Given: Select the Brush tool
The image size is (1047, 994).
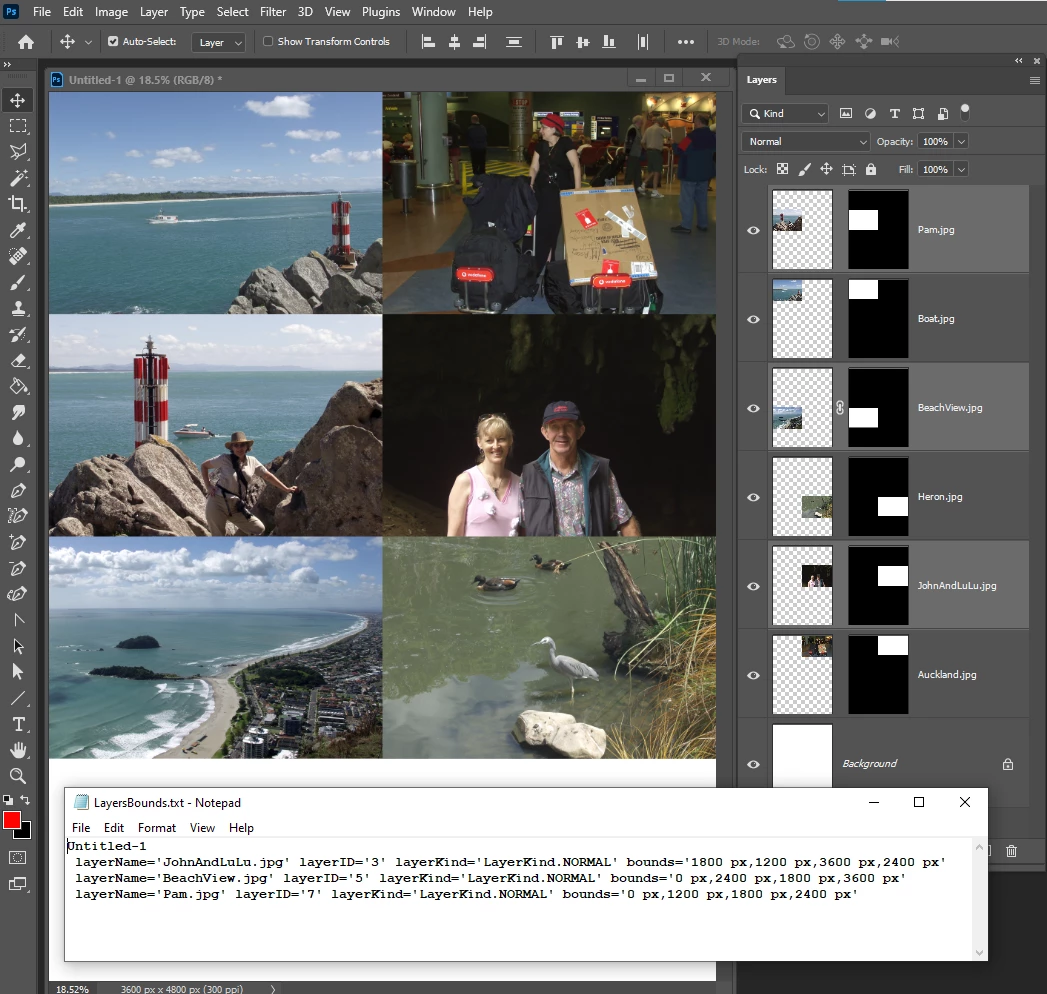Looking at the screenshot, I should tap(18, 282).
